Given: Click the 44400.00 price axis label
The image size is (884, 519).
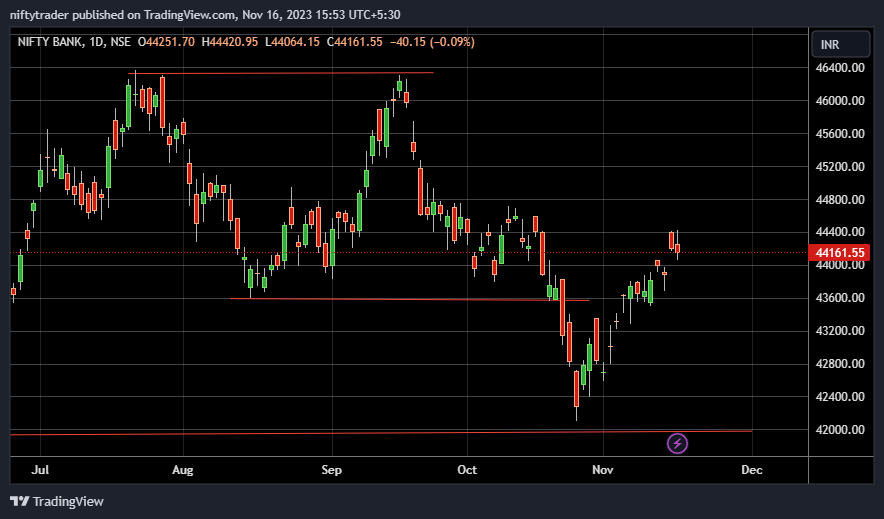Looking at the screenshot, I should 839,232.
